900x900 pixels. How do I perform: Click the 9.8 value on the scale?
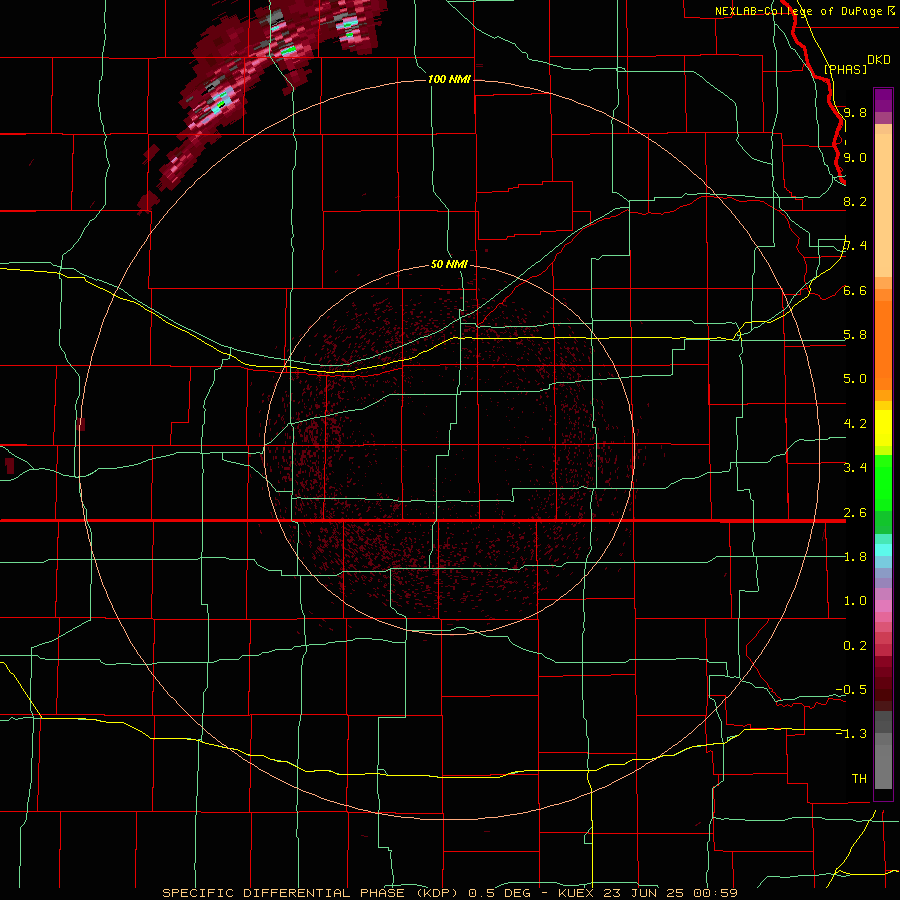click(855, 112)
